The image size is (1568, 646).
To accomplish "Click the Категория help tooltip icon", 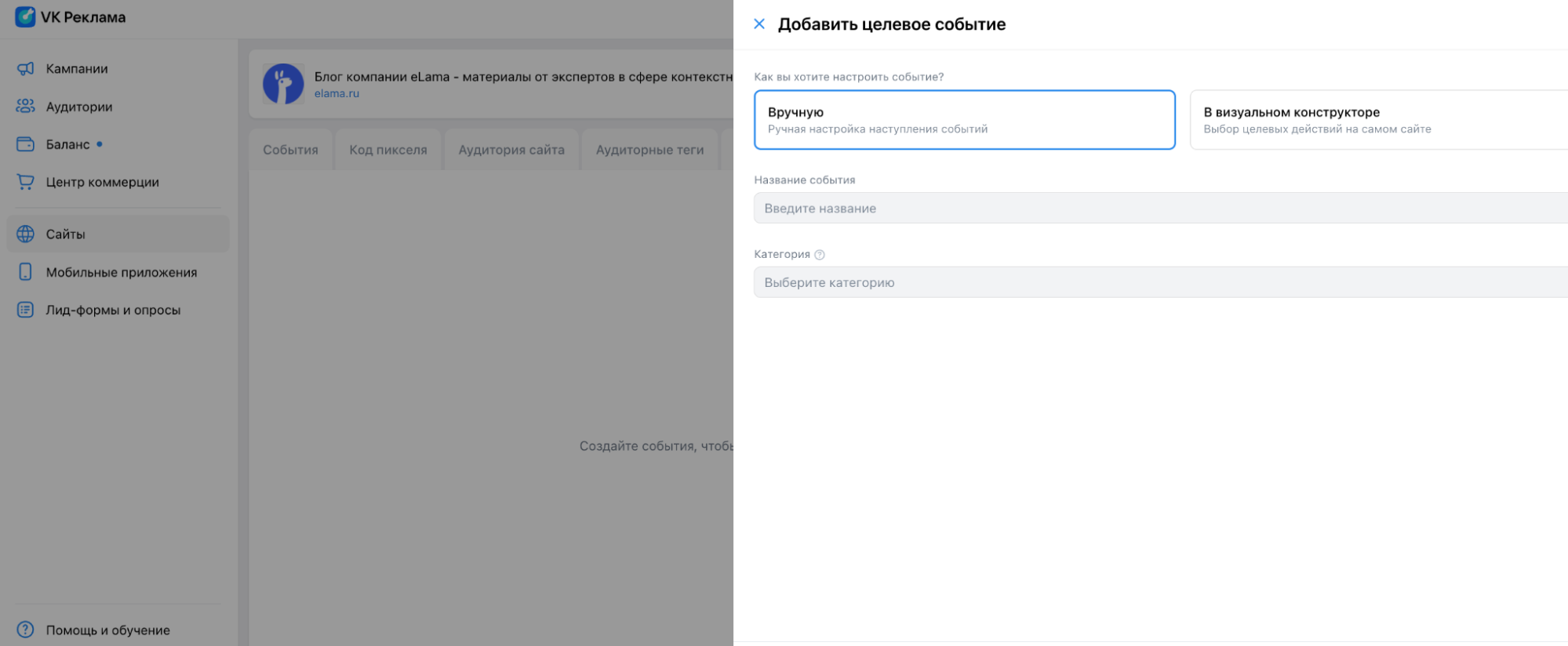I will pyautogui.click(x=820, y=255).
